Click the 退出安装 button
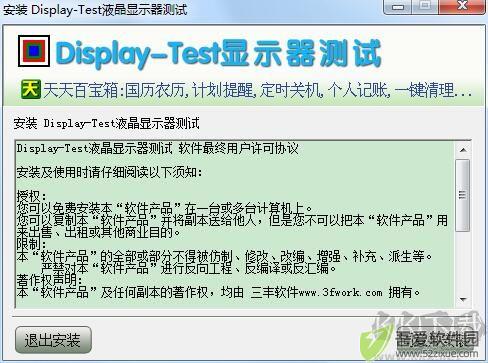The image size is (488, 363). coord(53,340)
